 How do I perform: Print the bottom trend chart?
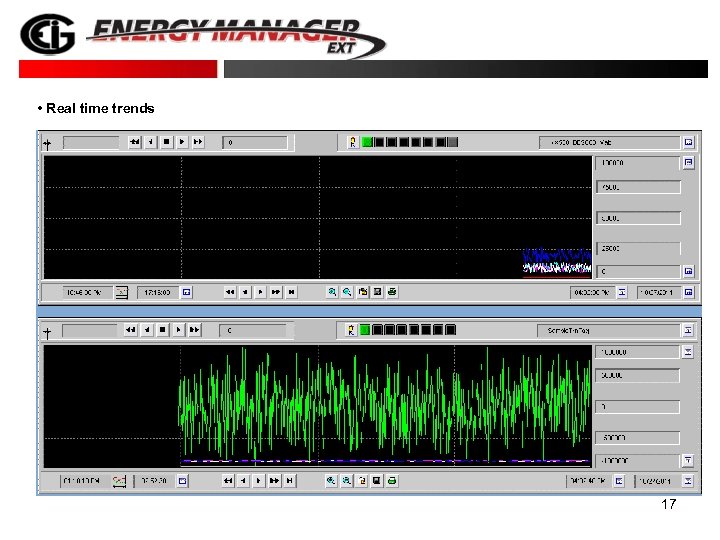click(x=392, y=481)
